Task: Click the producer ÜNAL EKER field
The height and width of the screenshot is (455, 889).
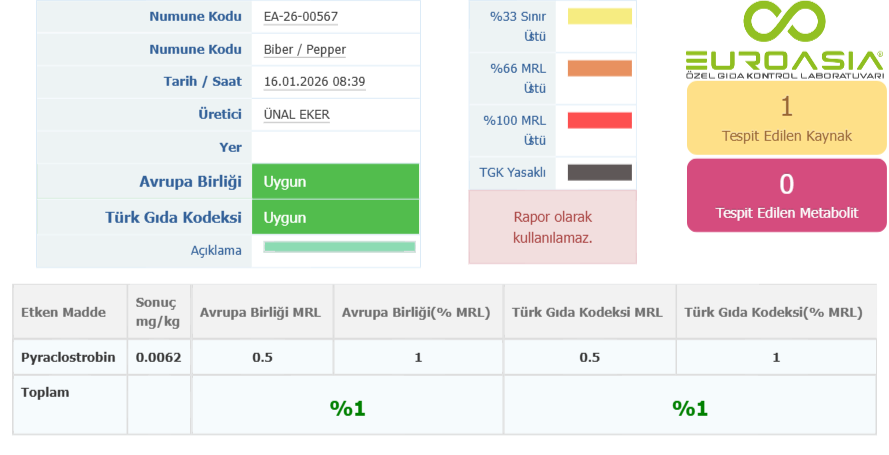Action: tap(296, 114)
